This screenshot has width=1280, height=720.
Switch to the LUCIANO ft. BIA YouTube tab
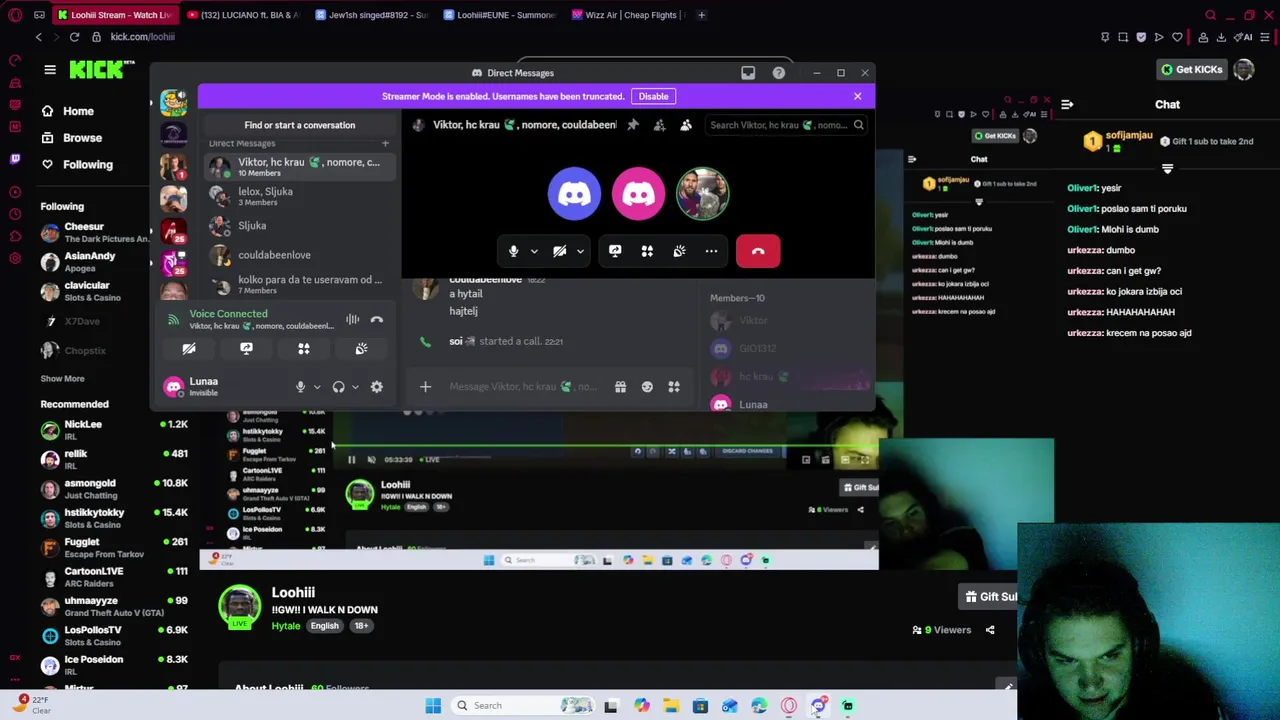[245, 15]
